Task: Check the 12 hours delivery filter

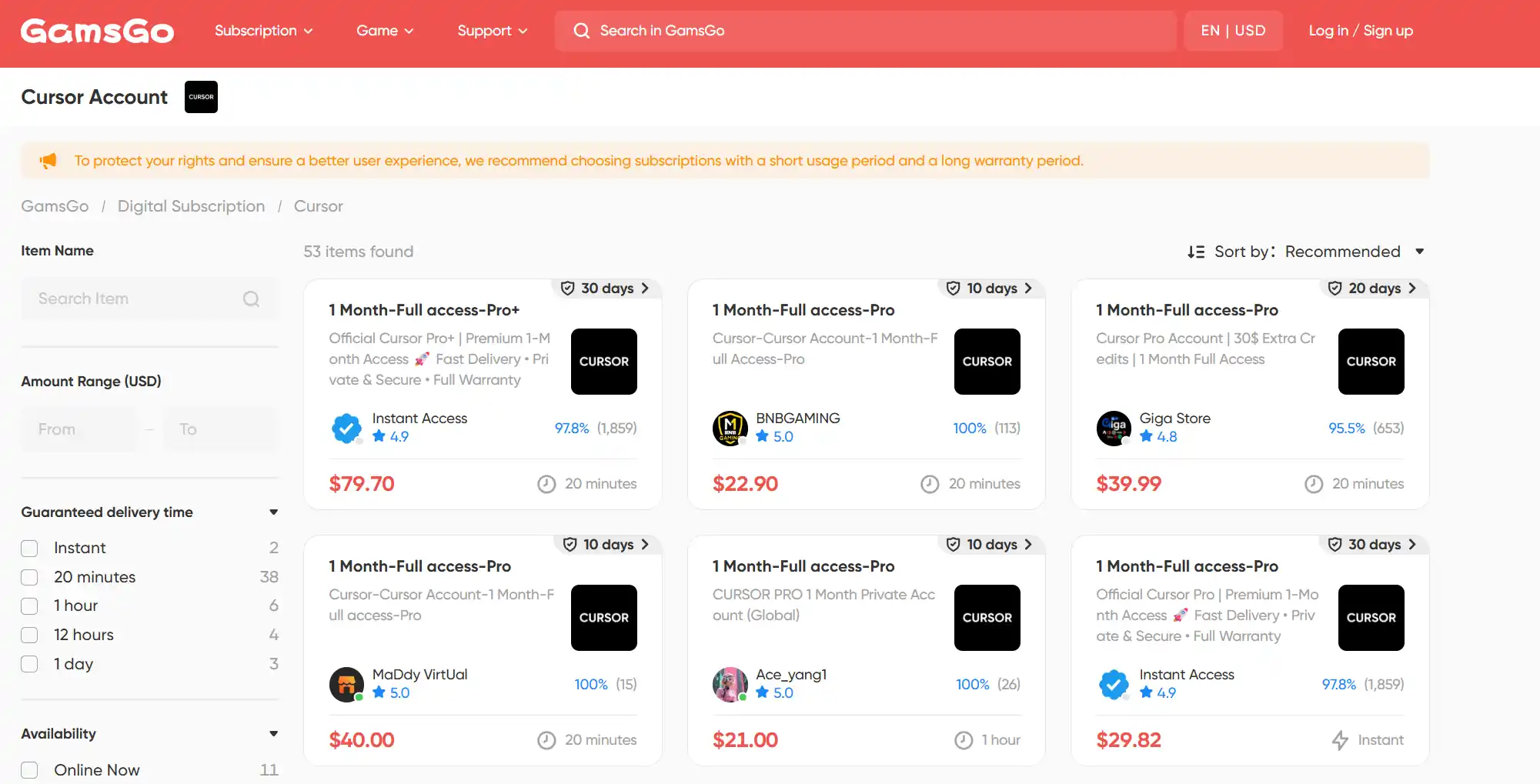Action: pos(29,635)
